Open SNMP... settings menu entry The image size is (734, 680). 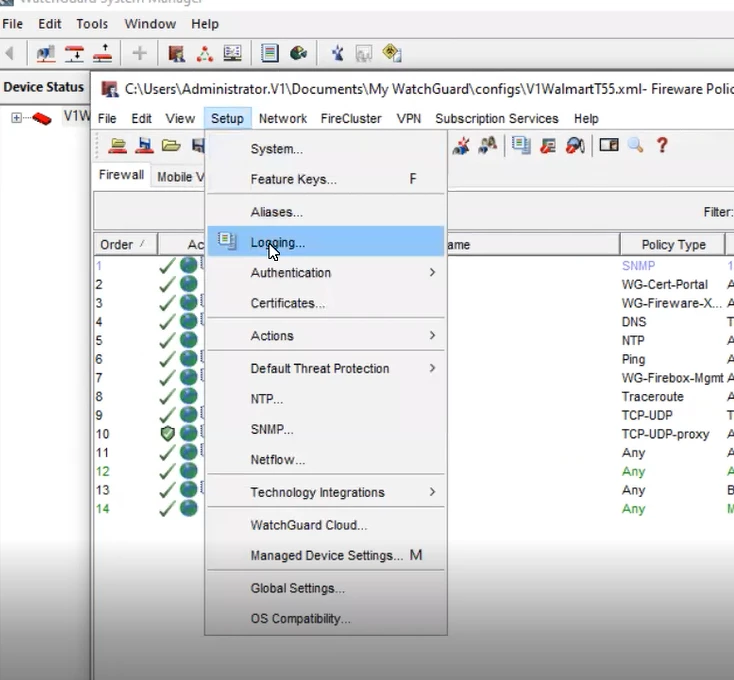[325, 430]
